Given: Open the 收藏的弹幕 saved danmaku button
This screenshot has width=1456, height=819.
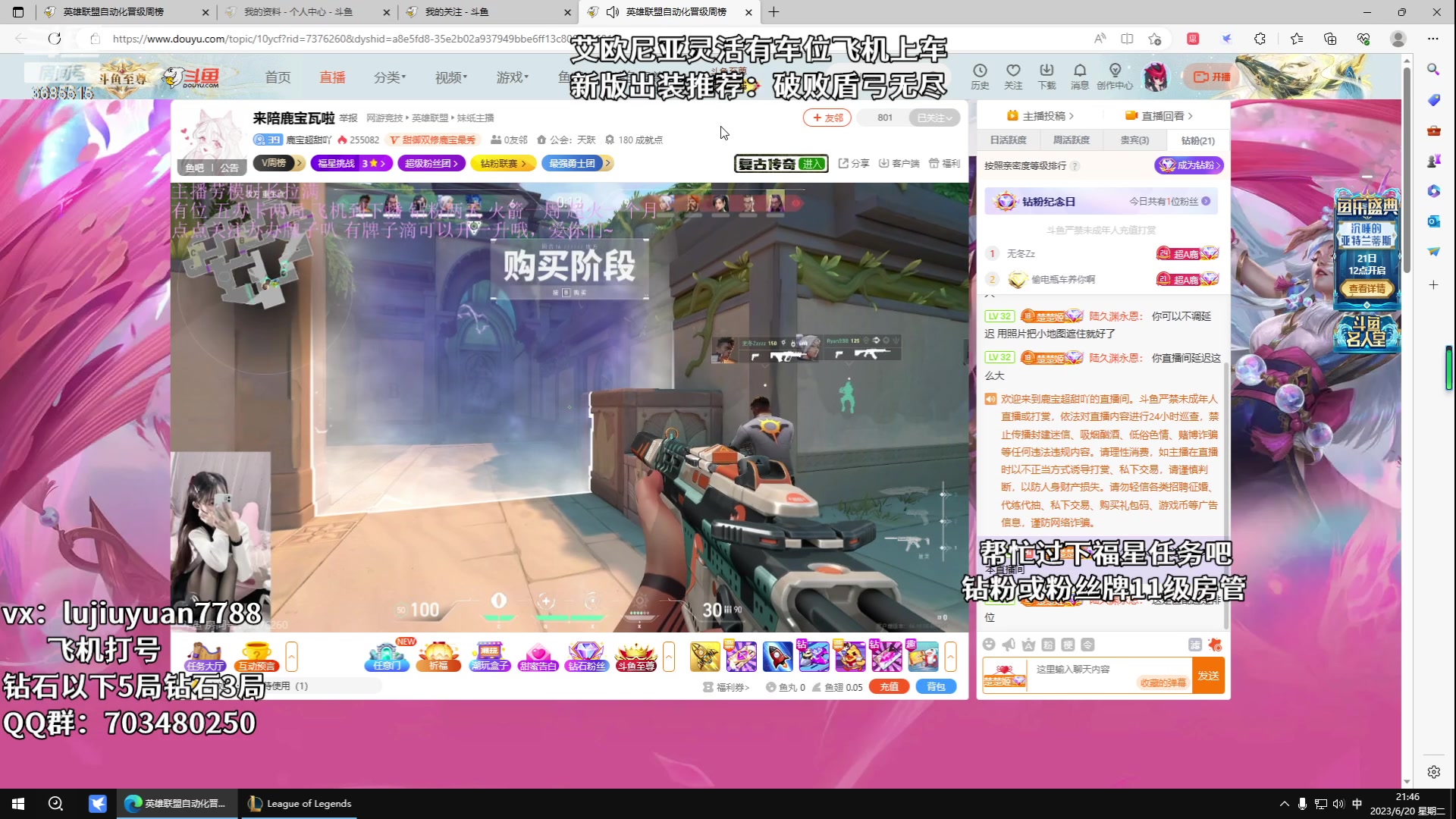Looking at the screenshot, I should 1163,682.
